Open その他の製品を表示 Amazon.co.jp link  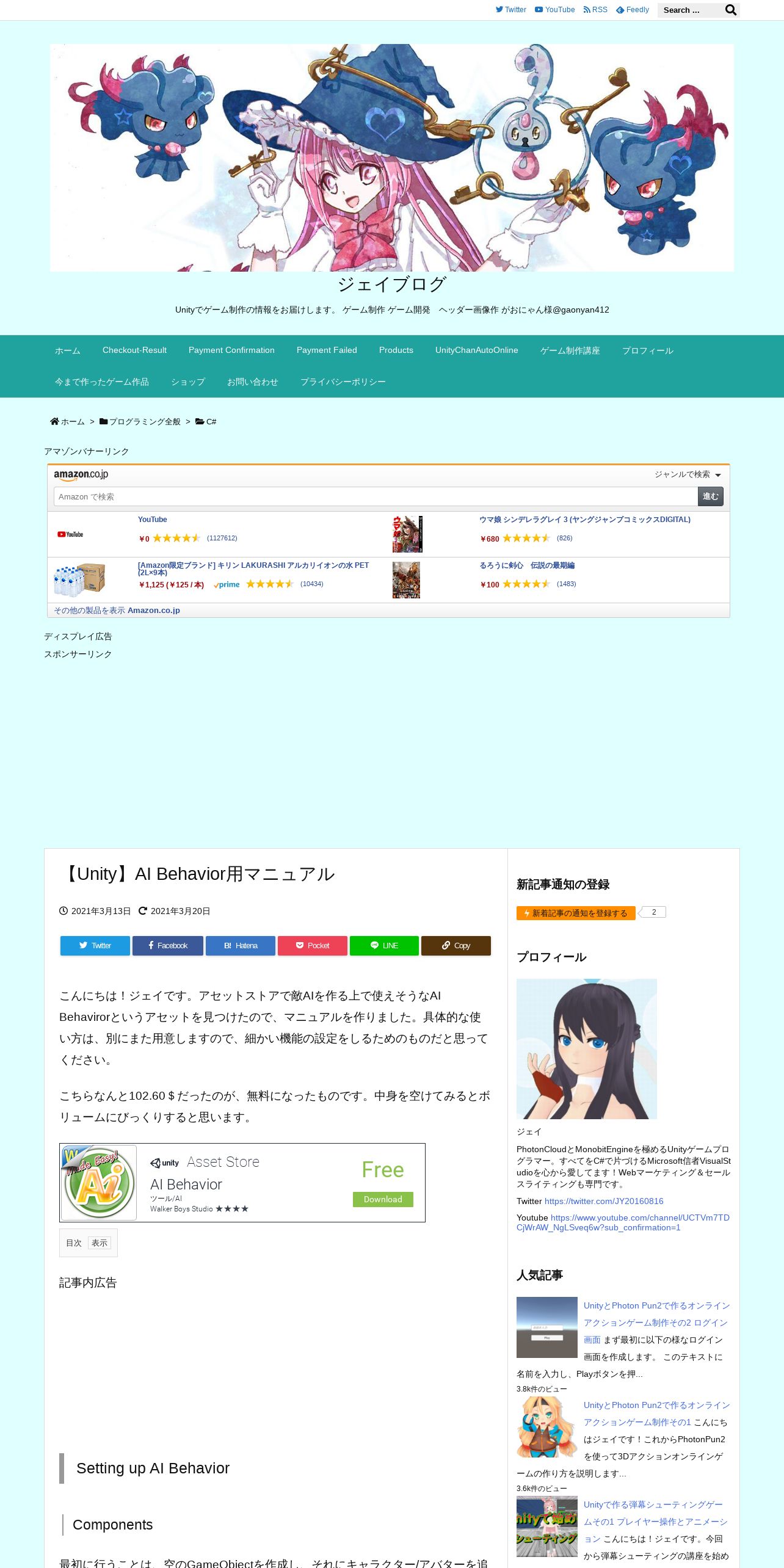click(117, 610)
